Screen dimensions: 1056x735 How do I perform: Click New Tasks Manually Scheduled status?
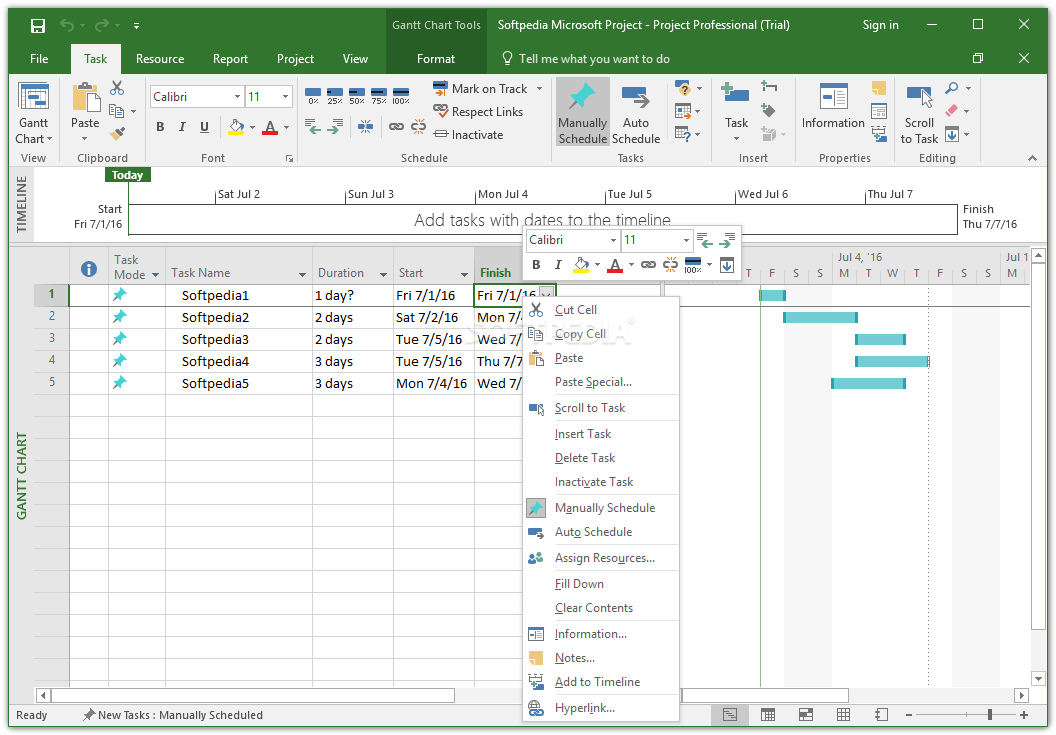(x=172, y=715)
